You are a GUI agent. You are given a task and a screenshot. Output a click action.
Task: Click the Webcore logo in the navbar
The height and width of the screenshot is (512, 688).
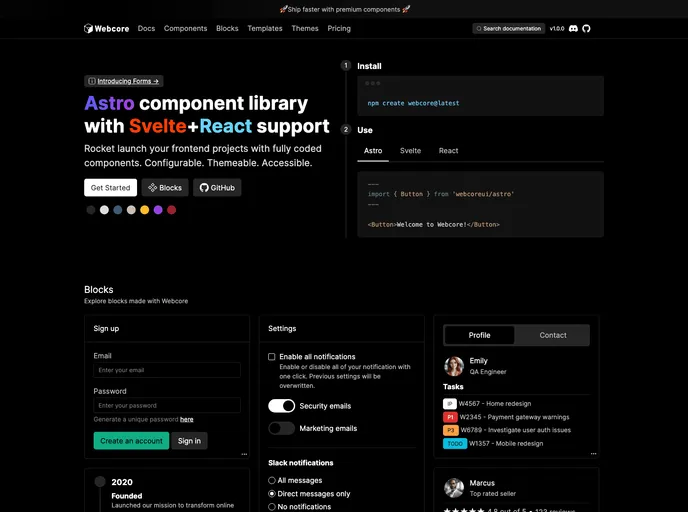click(107, 29)
